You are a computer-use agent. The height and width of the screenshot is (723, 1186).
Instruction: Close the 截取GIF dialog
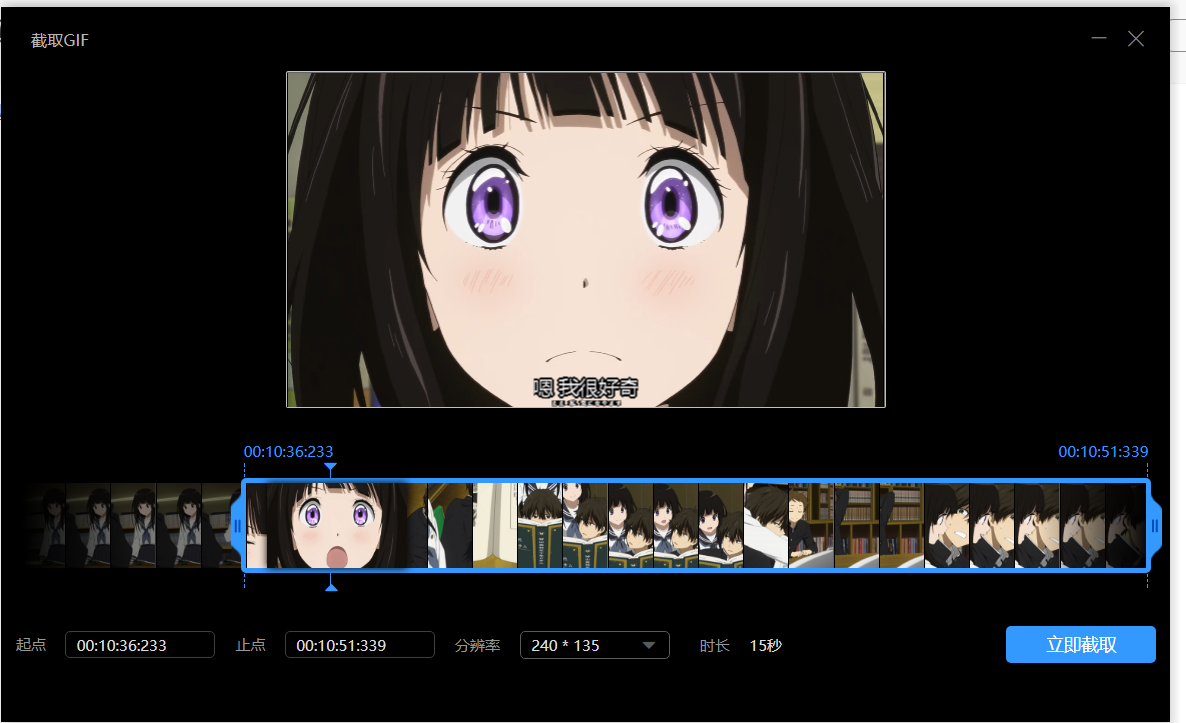[1136, 39]
